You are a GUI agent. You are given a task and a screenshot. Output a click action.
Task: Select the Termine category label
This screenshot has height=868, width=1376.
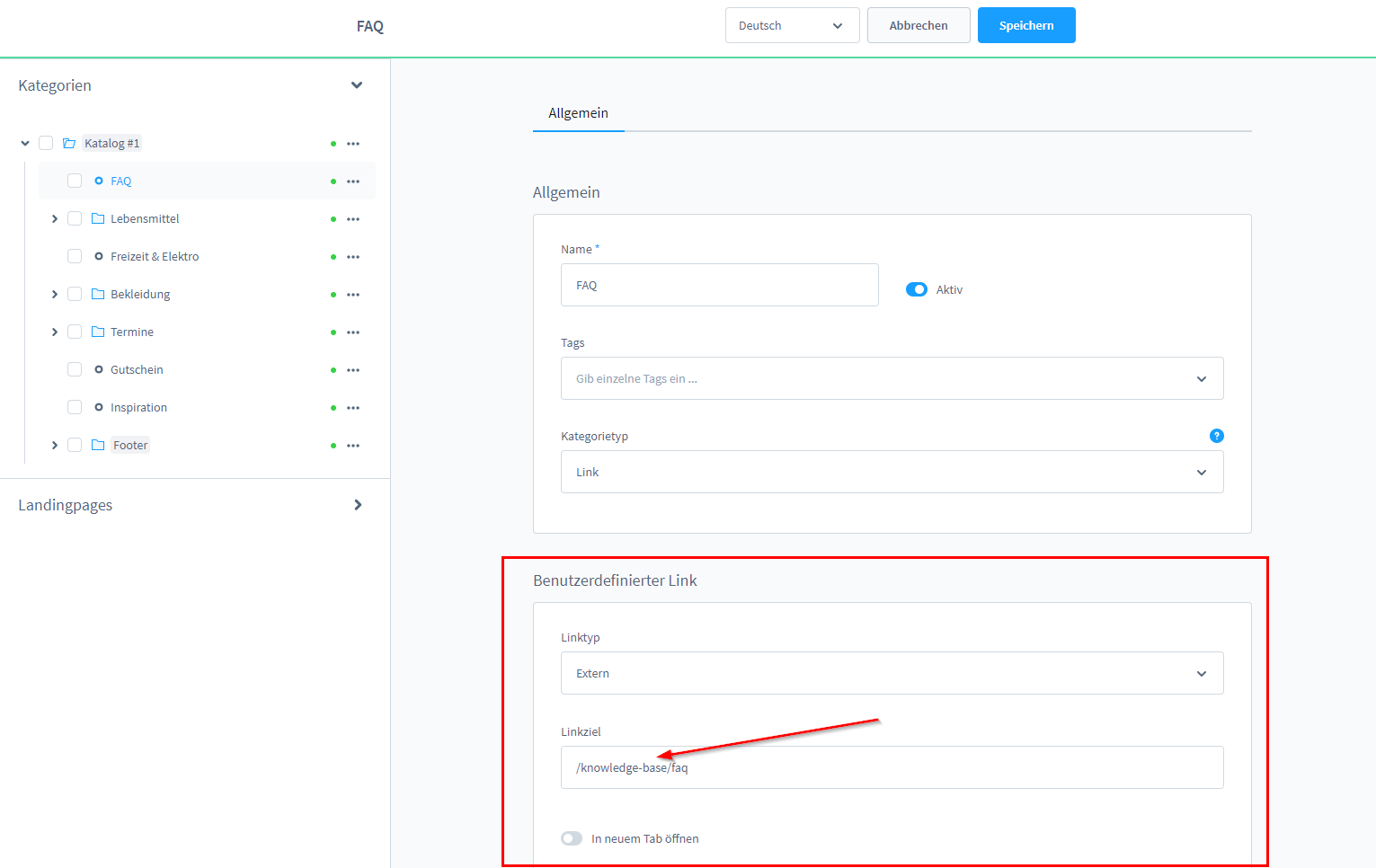click(132, 332)
